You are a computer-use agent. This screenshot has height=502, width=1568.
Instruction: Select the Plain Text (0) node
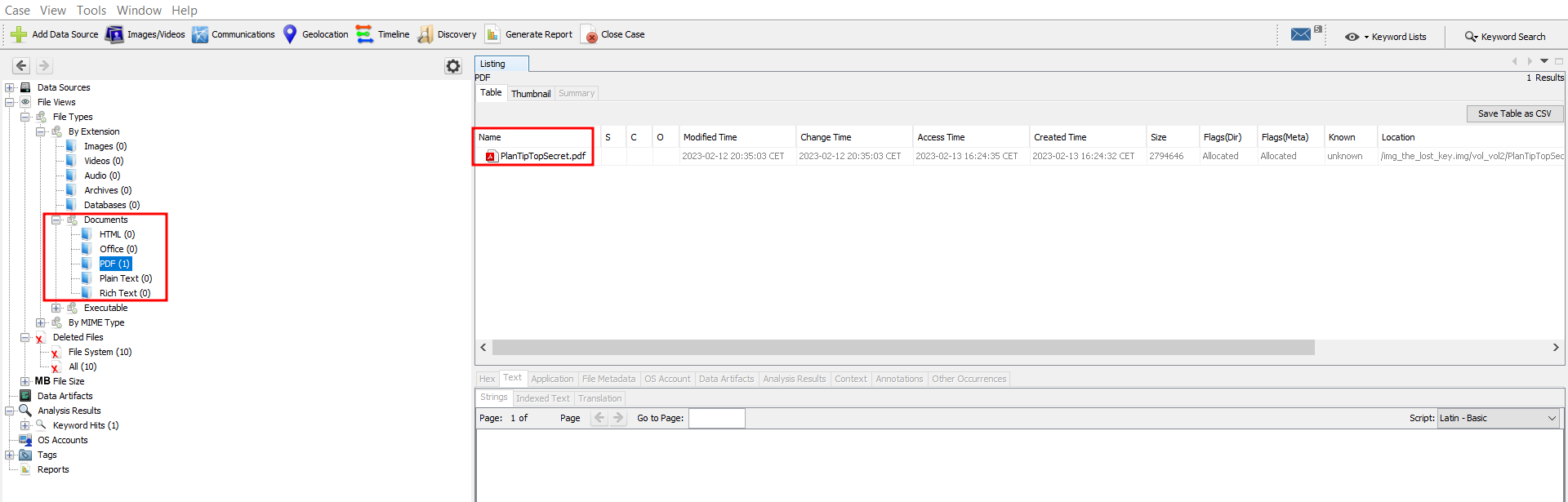(x=126, y=278)
